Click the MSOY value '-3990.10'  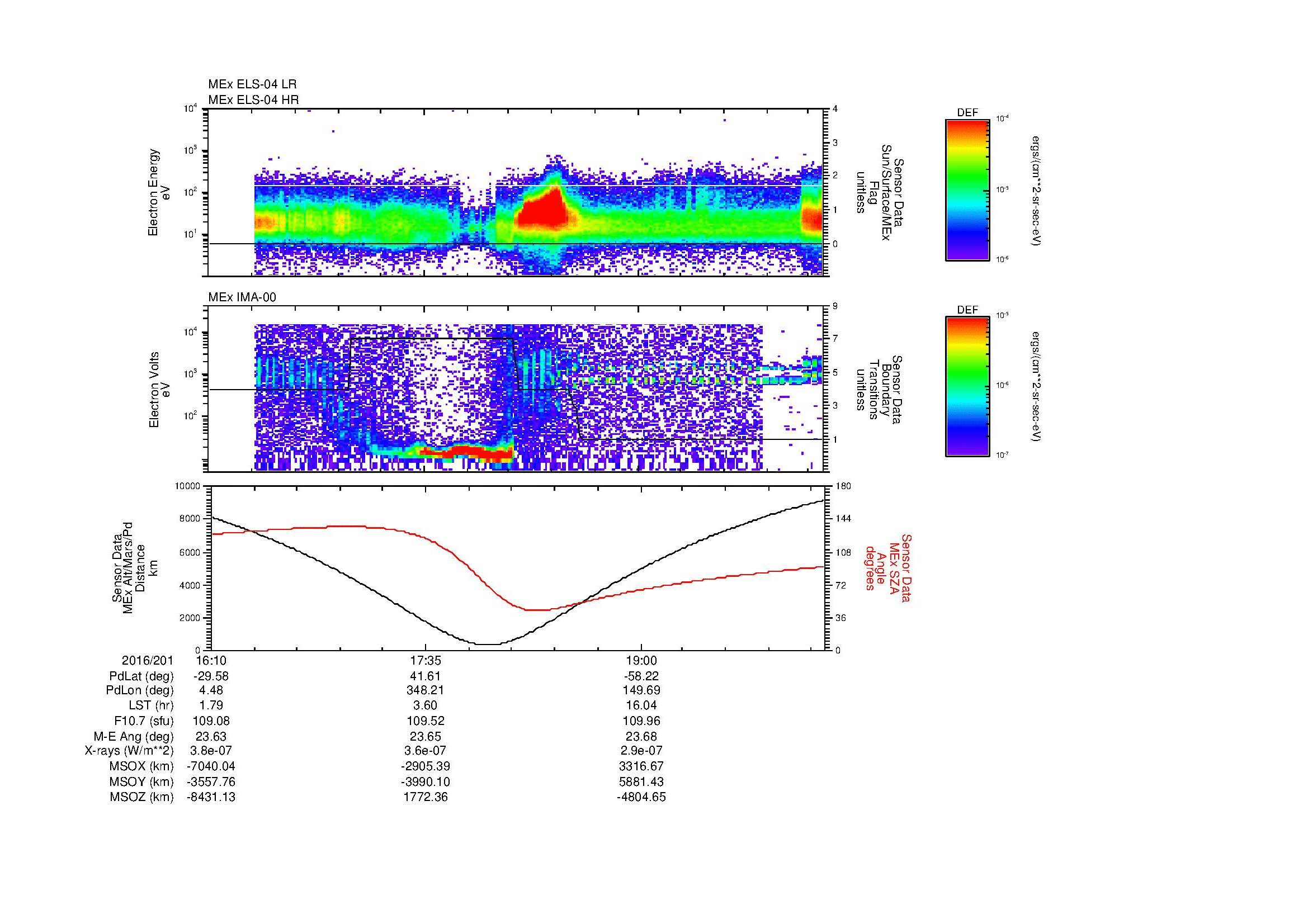click(426, 781)
